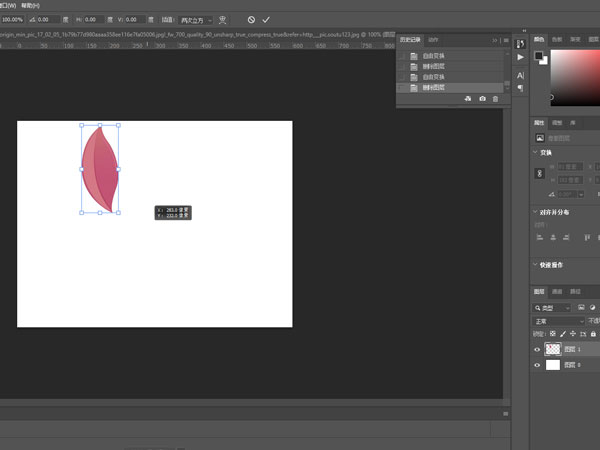This screenshot has width=600, height=450.
Task: Create new document from current state icon
Action: pos(468,99)
